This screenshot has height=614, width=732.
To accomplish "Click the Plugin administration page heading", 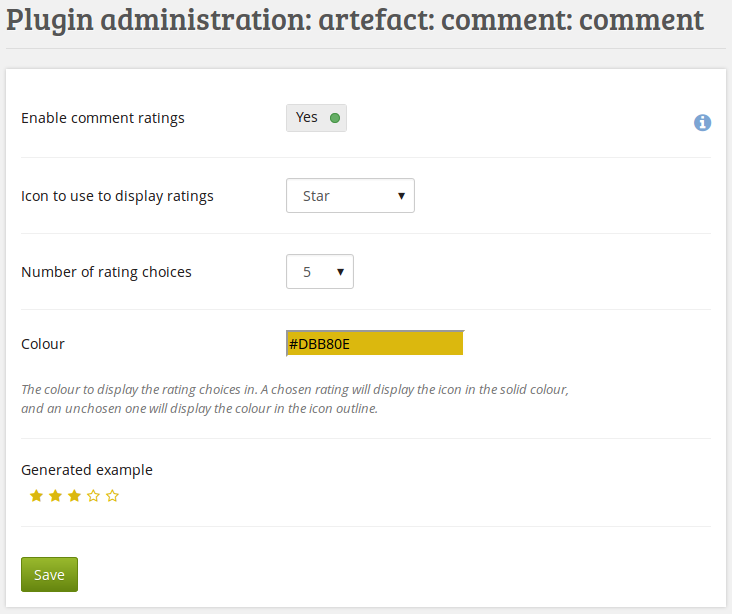I will pos(354,20).
